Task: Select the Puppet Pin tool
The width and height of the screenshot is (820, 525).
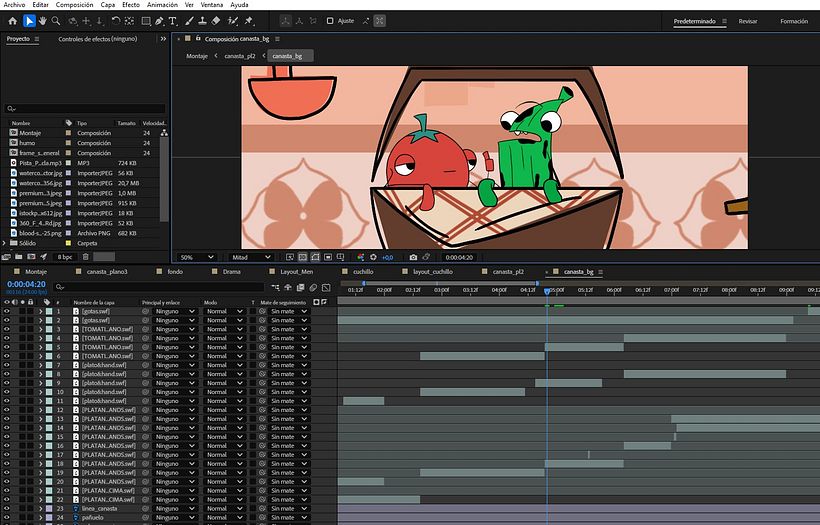Action: pos(249,21)
